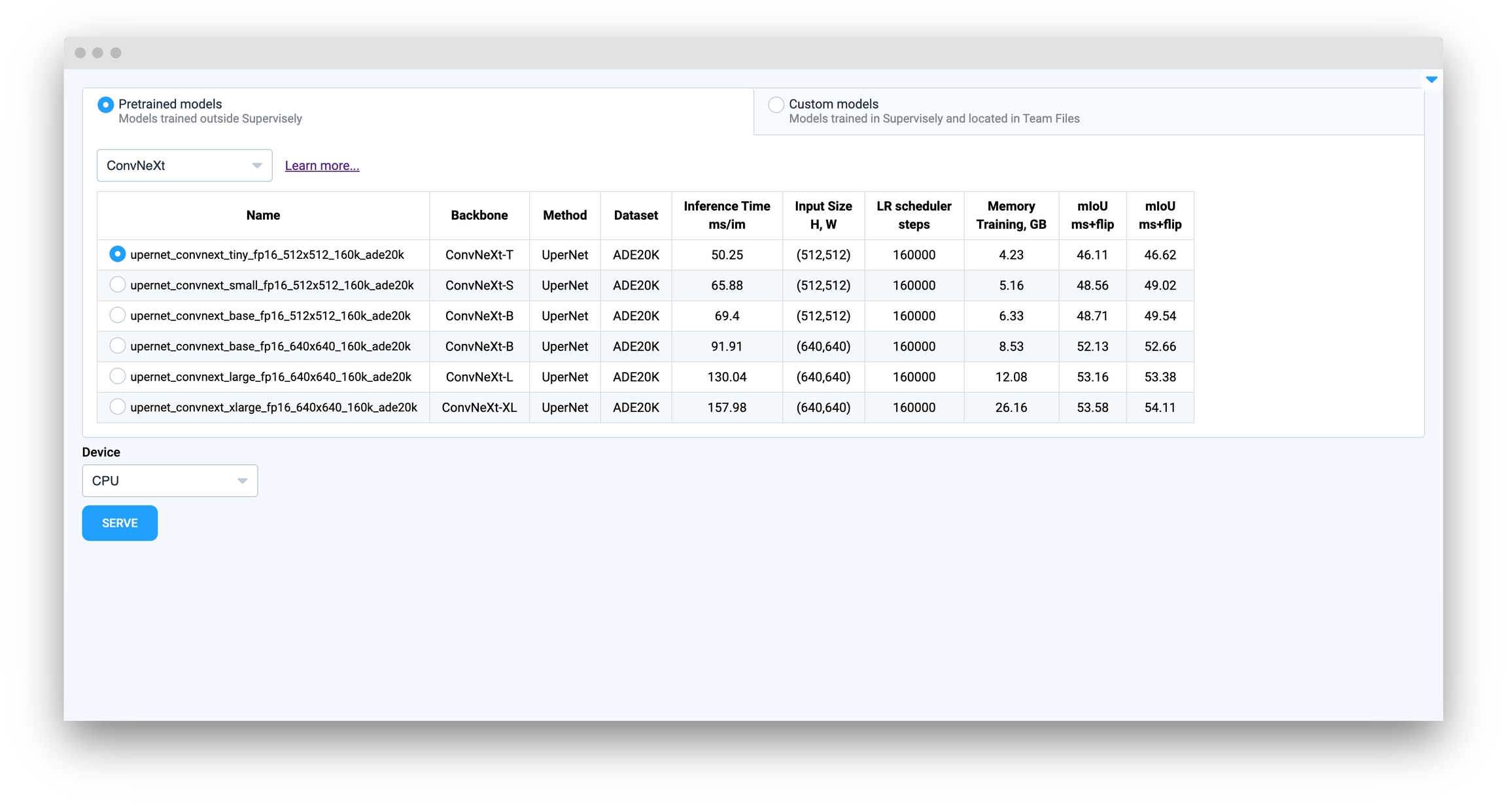Click the memory value 26.16
Viewport: 1507px width, 812px height.
[1011, 407]
